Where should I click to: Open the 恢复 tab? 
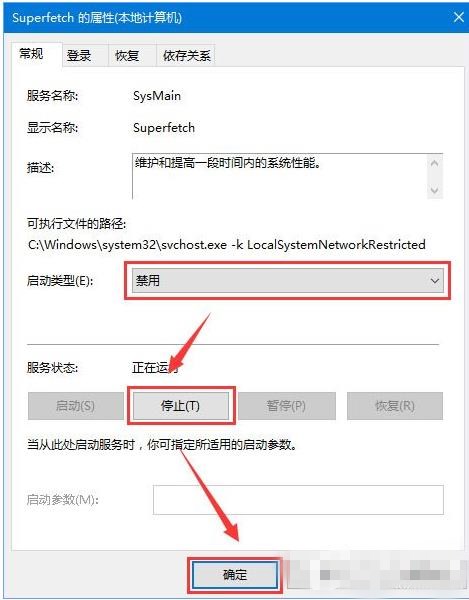tap(127, 56)
